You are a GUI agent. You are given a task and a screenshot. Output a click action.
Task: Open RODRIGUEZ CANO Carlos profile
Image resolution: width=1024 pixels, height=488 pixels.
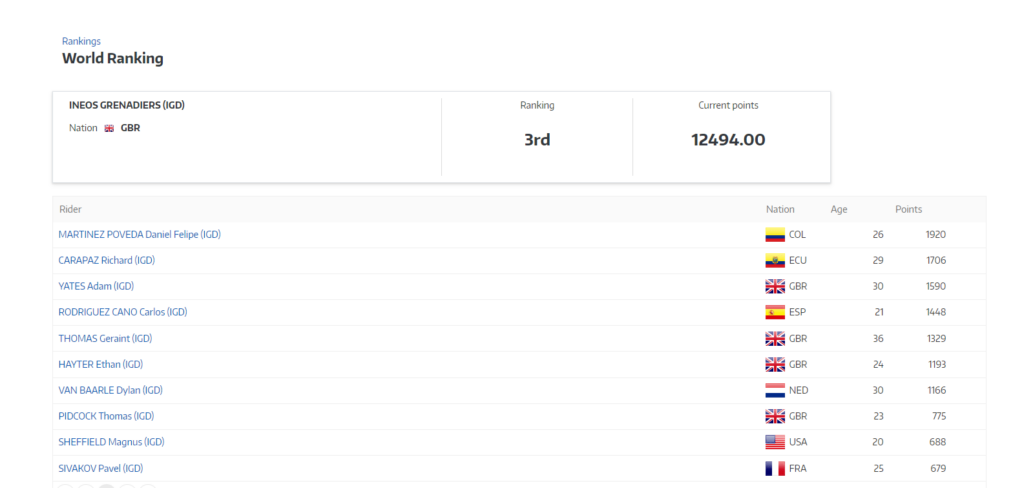tap(122, 312)
